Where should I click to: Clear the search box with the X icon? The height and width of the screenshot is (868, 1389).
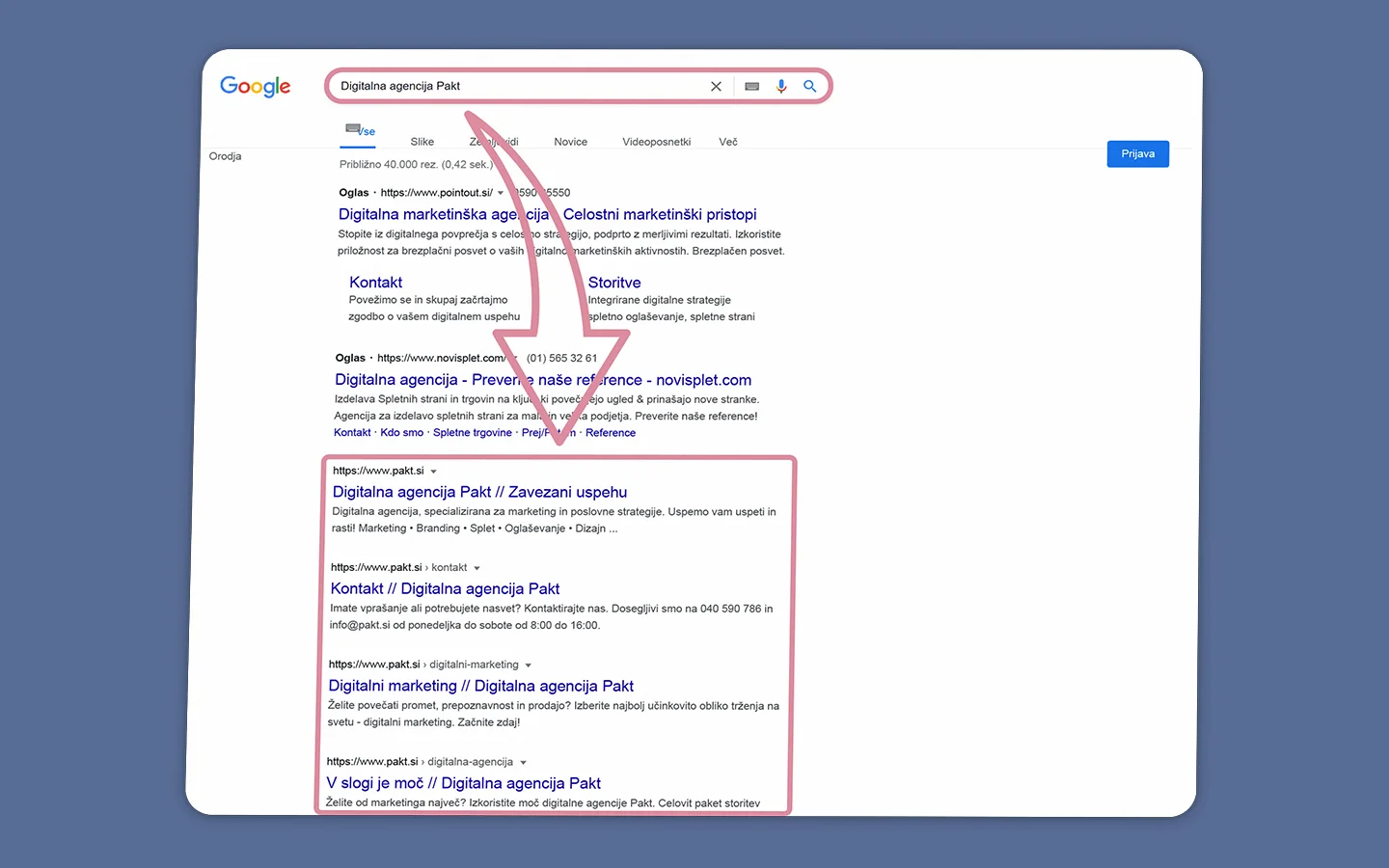(x=716, y=86)
